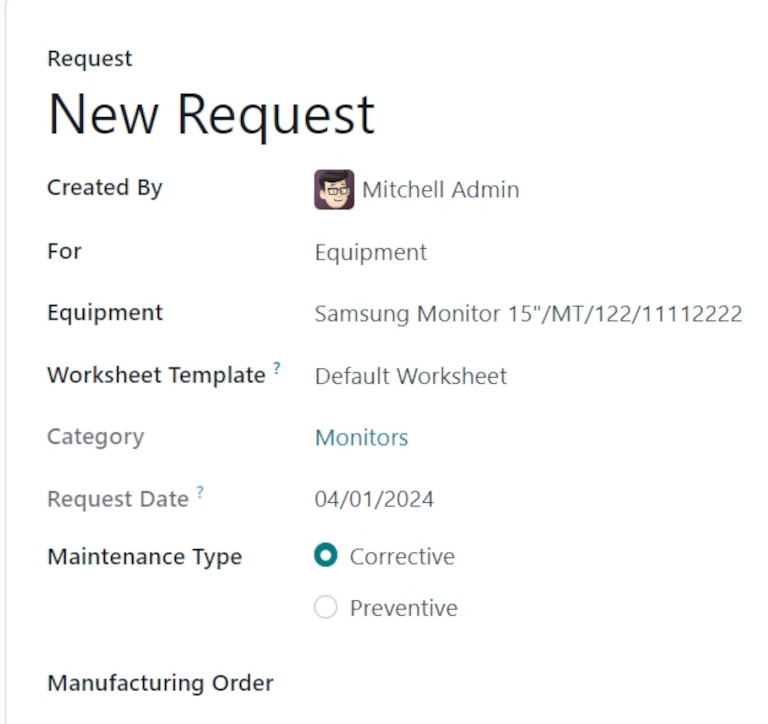This screenshot has height=724, width=768.
Task: Click Mitchell Admin's avatar picture
Action: [x=334, y=189]
